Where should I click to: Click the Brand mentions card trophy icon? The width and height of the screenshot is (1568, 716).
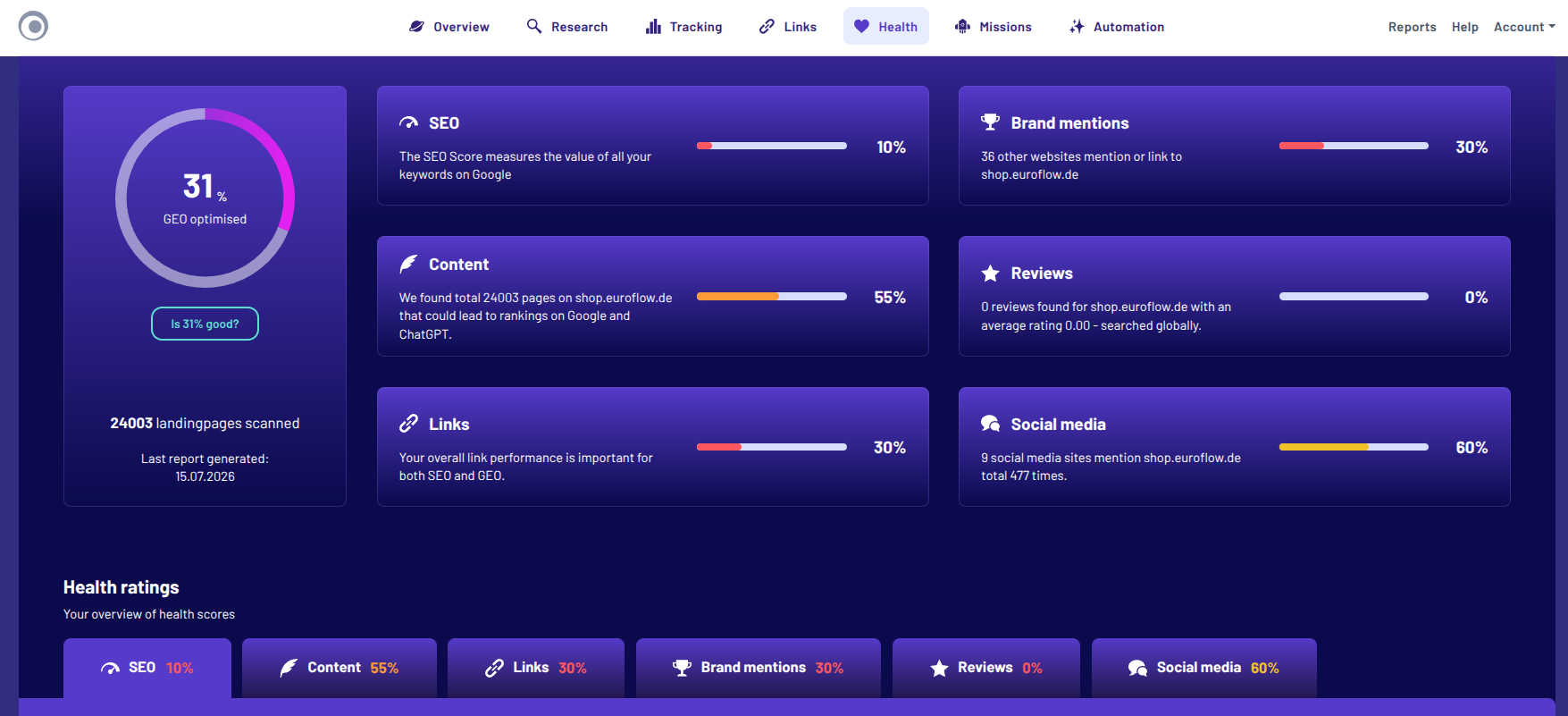(x=990, y=122)
